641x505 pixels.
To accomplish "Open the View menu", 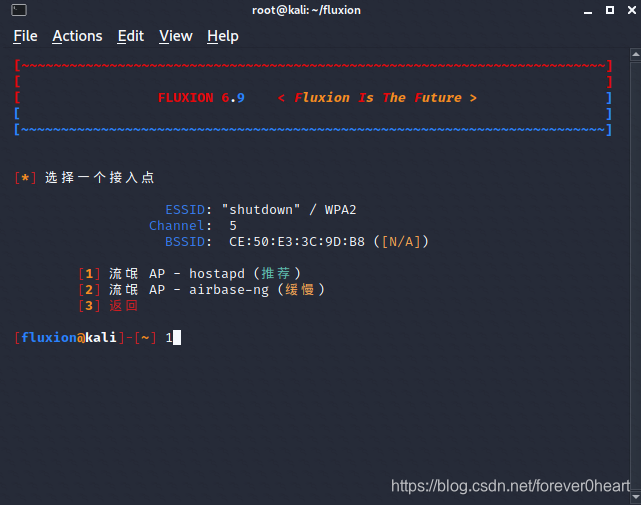I will pyautogui.click(x=176, y=36).
